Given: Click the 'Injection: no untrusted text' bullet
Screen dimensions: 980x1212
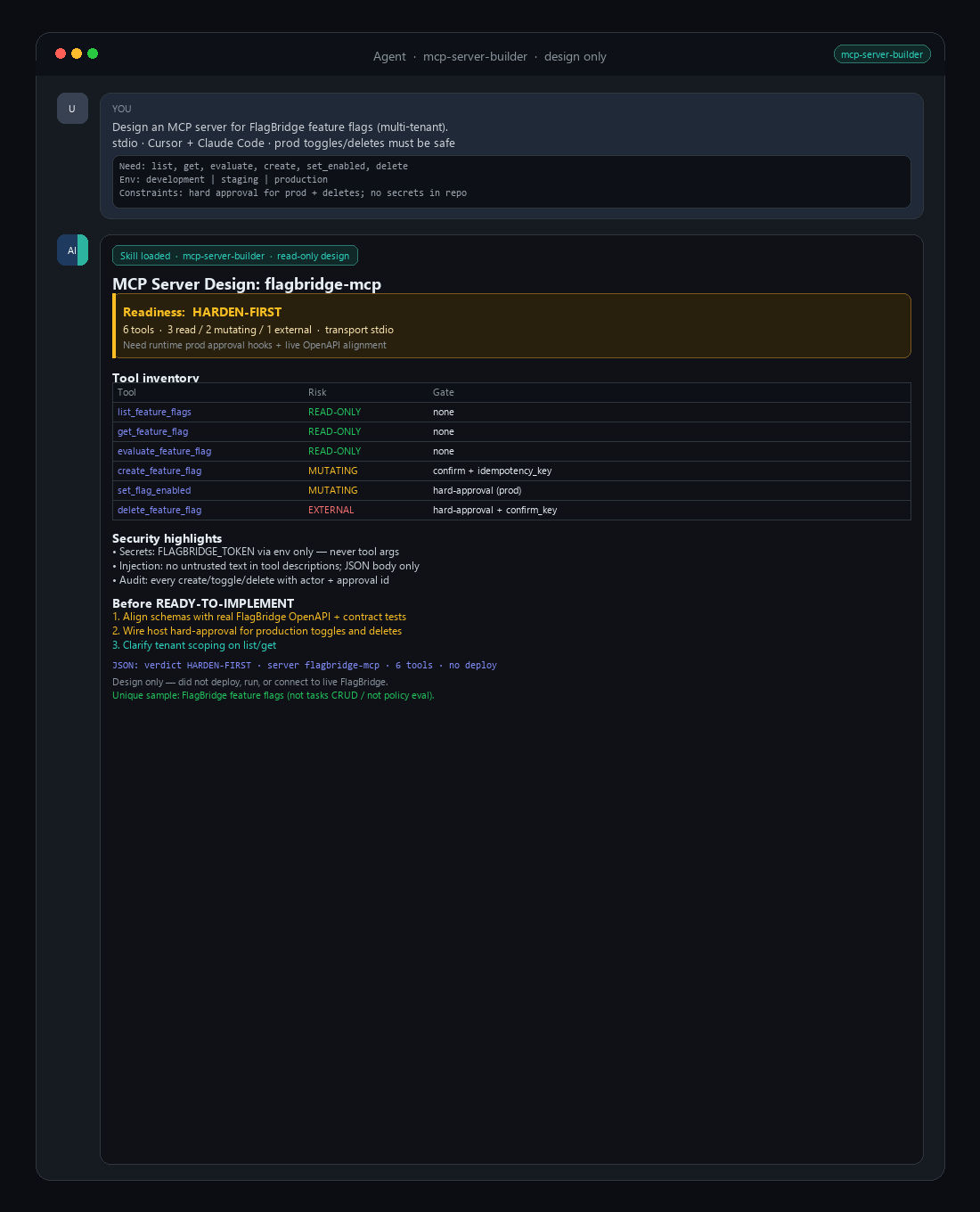Looking at the screenshot, I should (265, 566).
